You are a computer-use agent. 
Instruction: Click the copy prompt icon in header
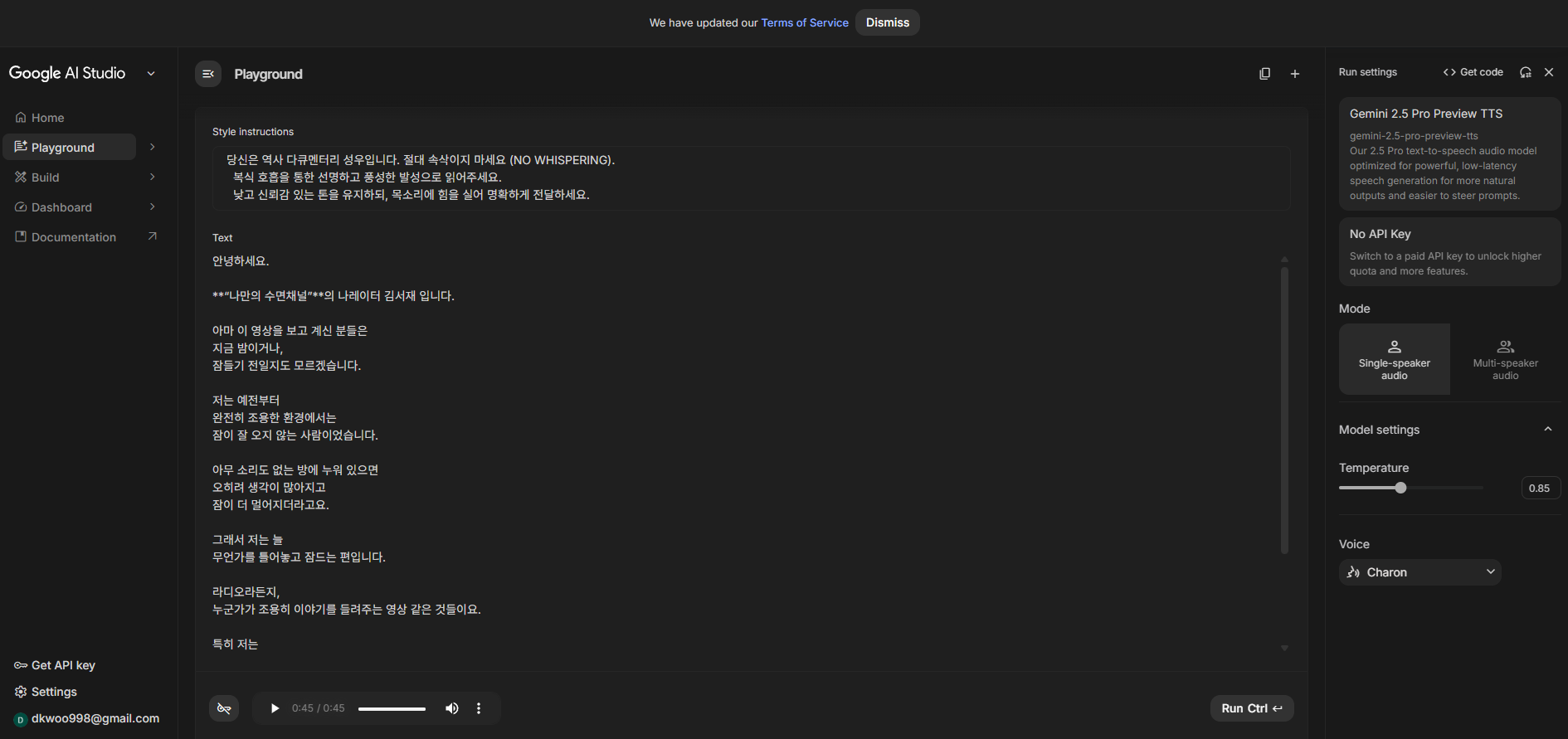(x=1264, y=74)
